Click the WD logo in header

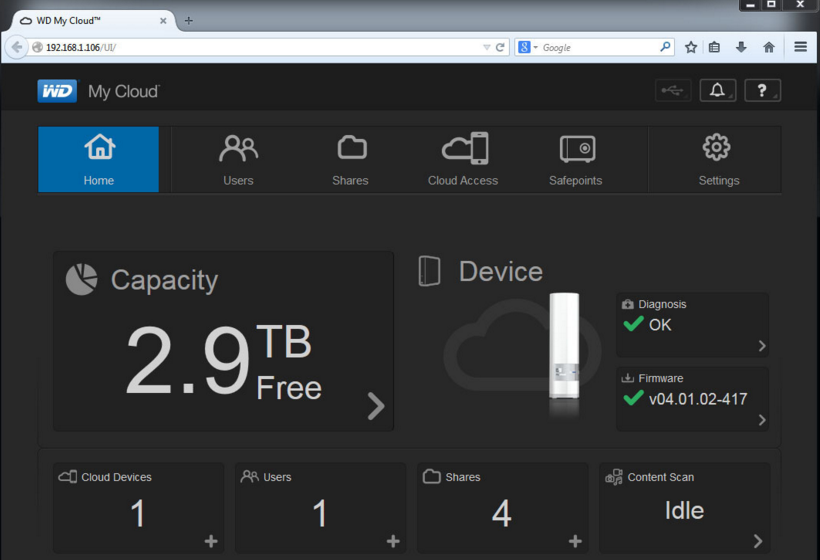57,91
